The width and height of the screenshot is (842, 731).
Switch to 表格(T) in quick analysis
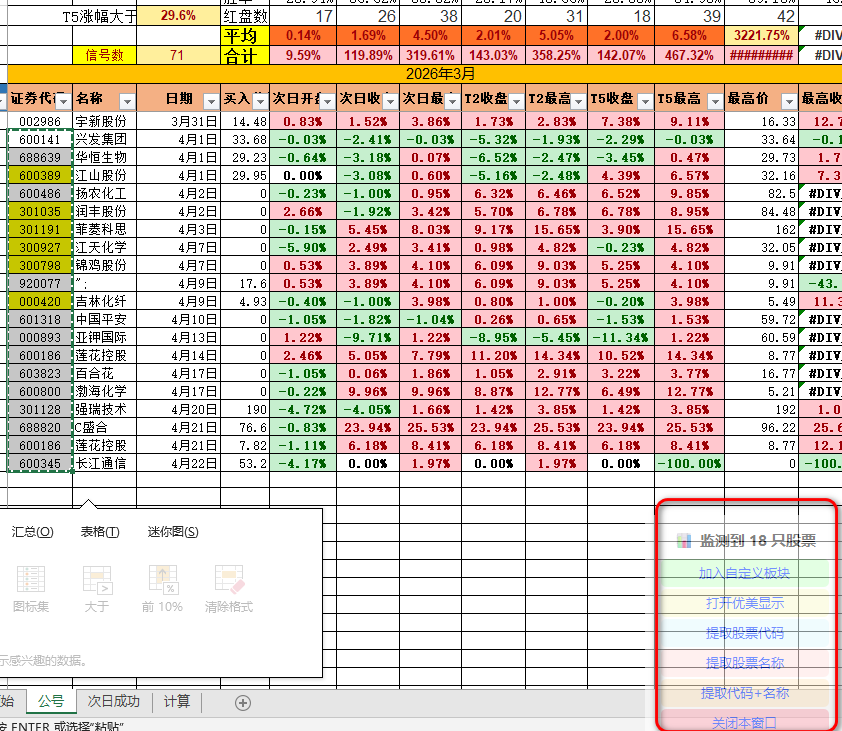(x=100, y=532)
